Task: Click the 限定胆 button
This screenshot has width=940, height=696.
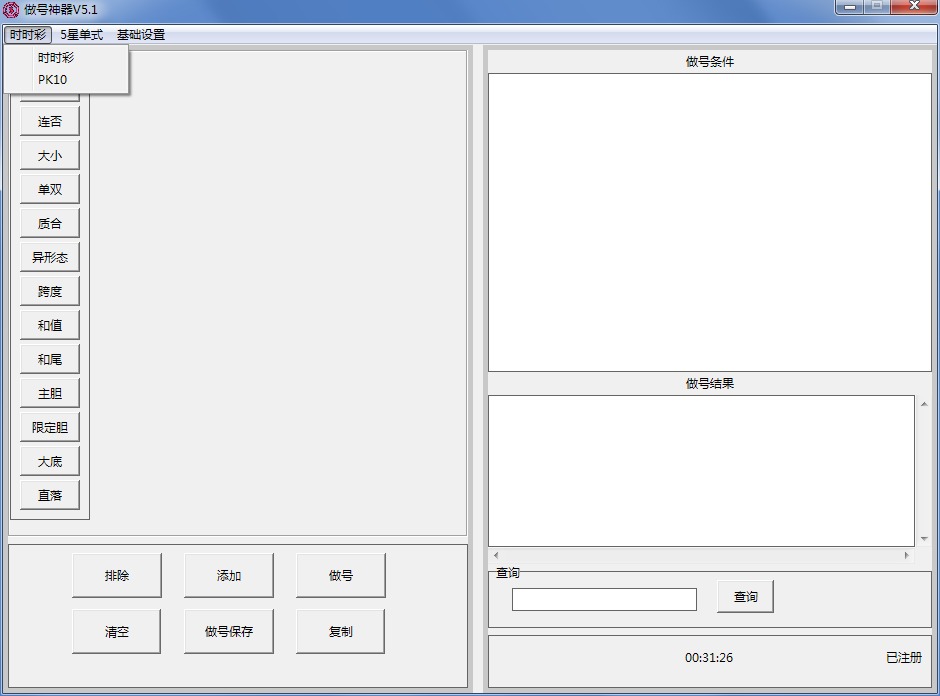Action: coord(50,428)
